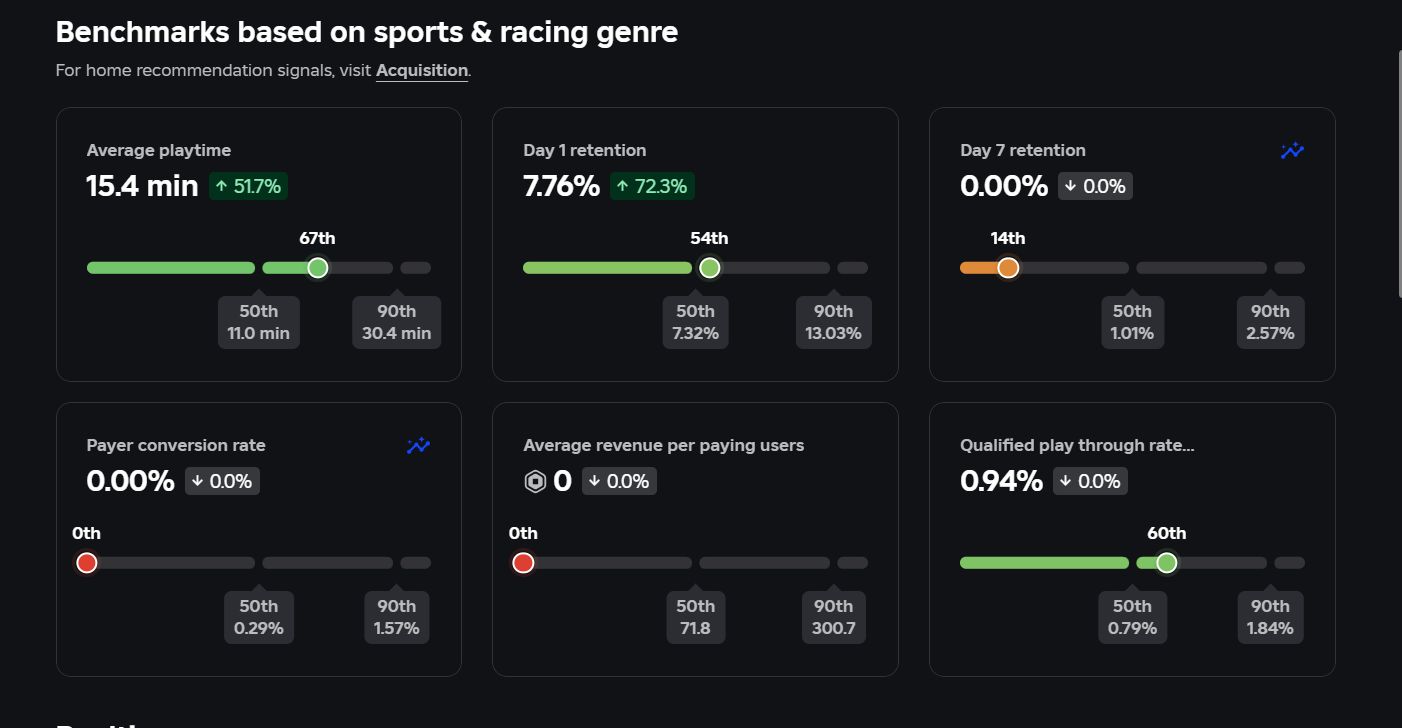Click the Qualified play through 60th marker
Screen dimensions: 1402x728
[1166, 563]
